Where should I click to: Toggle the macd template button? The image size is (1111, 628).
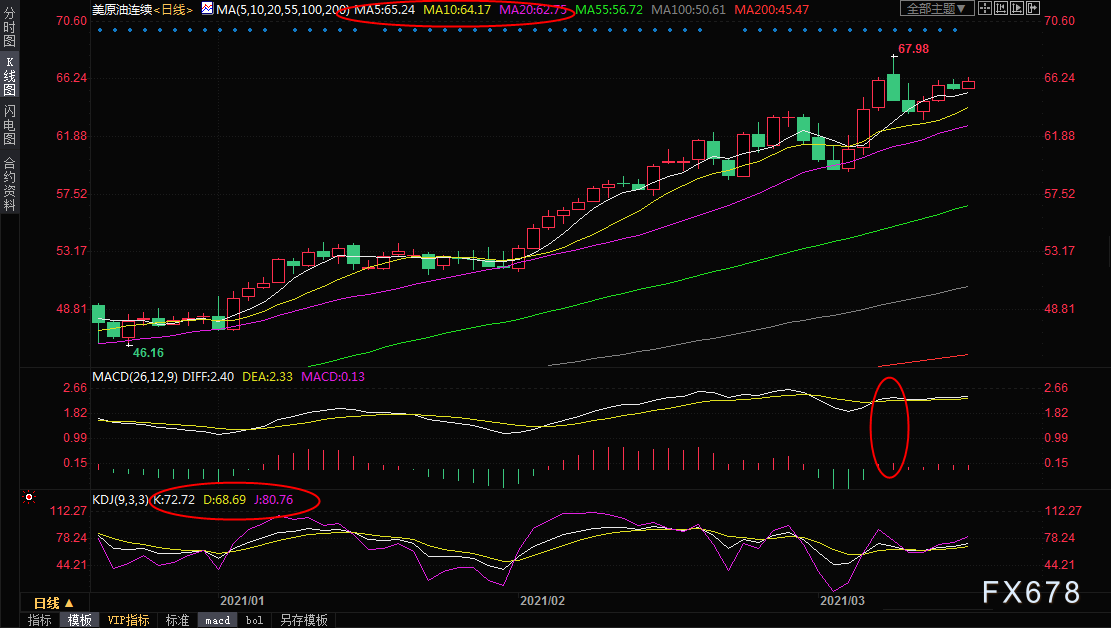[x=217, y=620]
